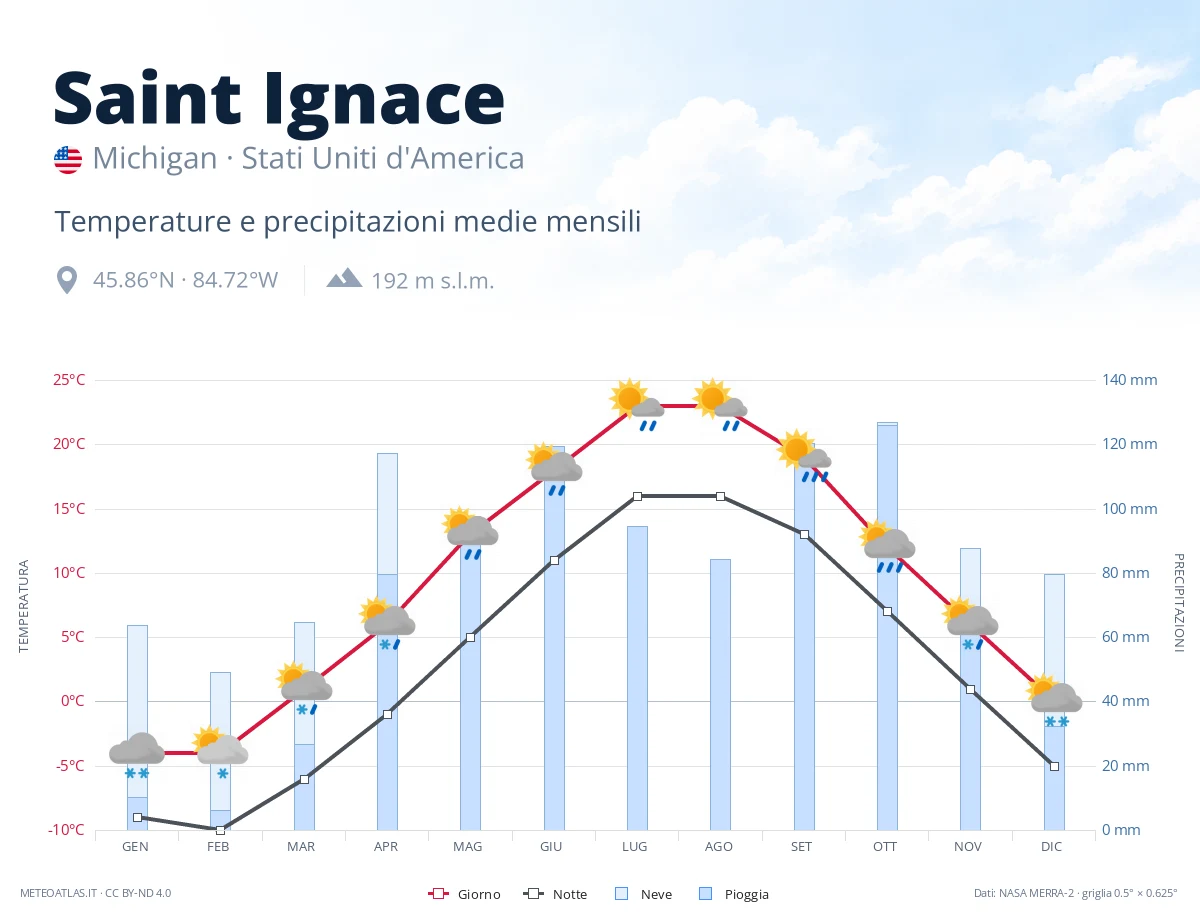The height and width of the screenshot is (920, 1200).
Task: Click the DIC month label
Action: tap(1051, 847)
